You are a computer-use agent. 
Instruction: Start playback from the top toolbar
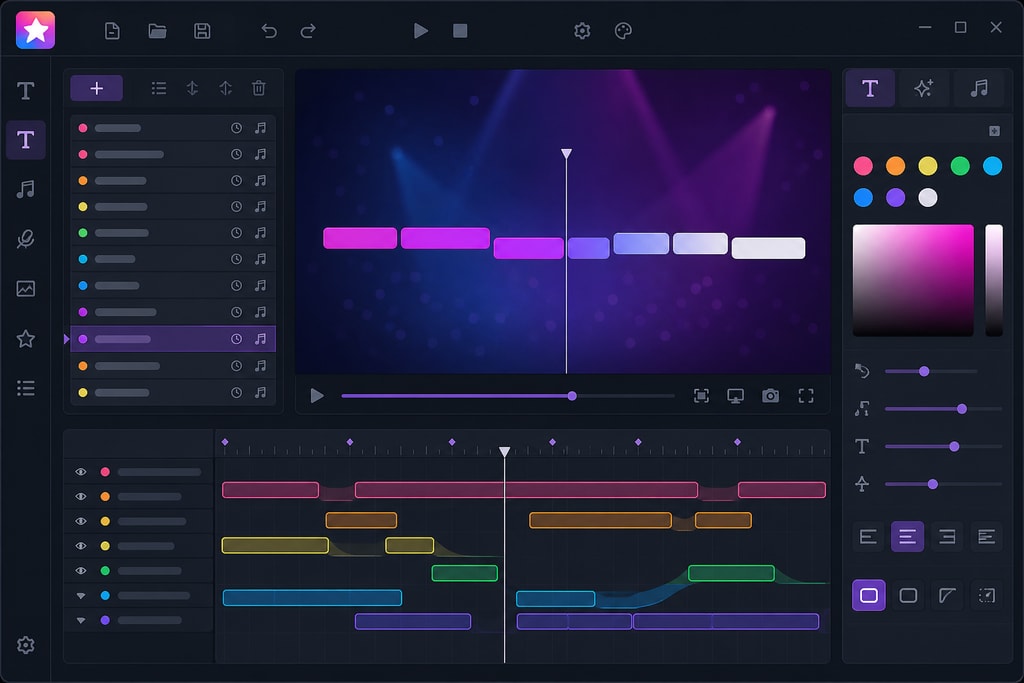(421, 31)
